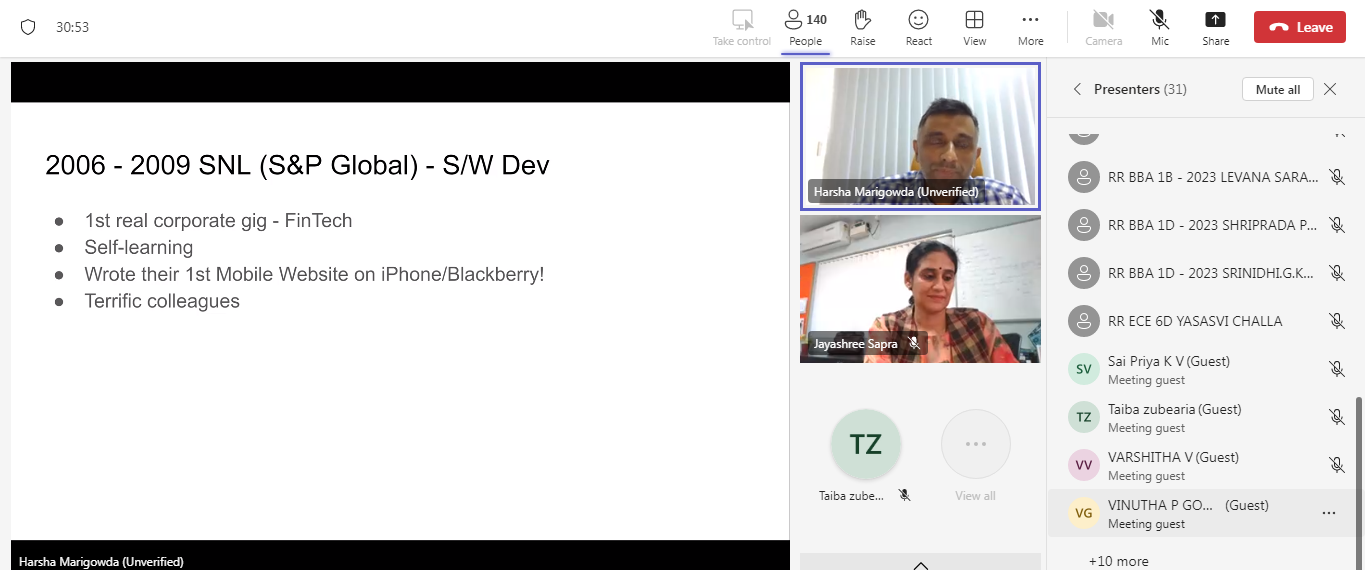The height and width of the screenshot is (570, 1365).
Task: Open the React emoji menu
Action: 918,27
